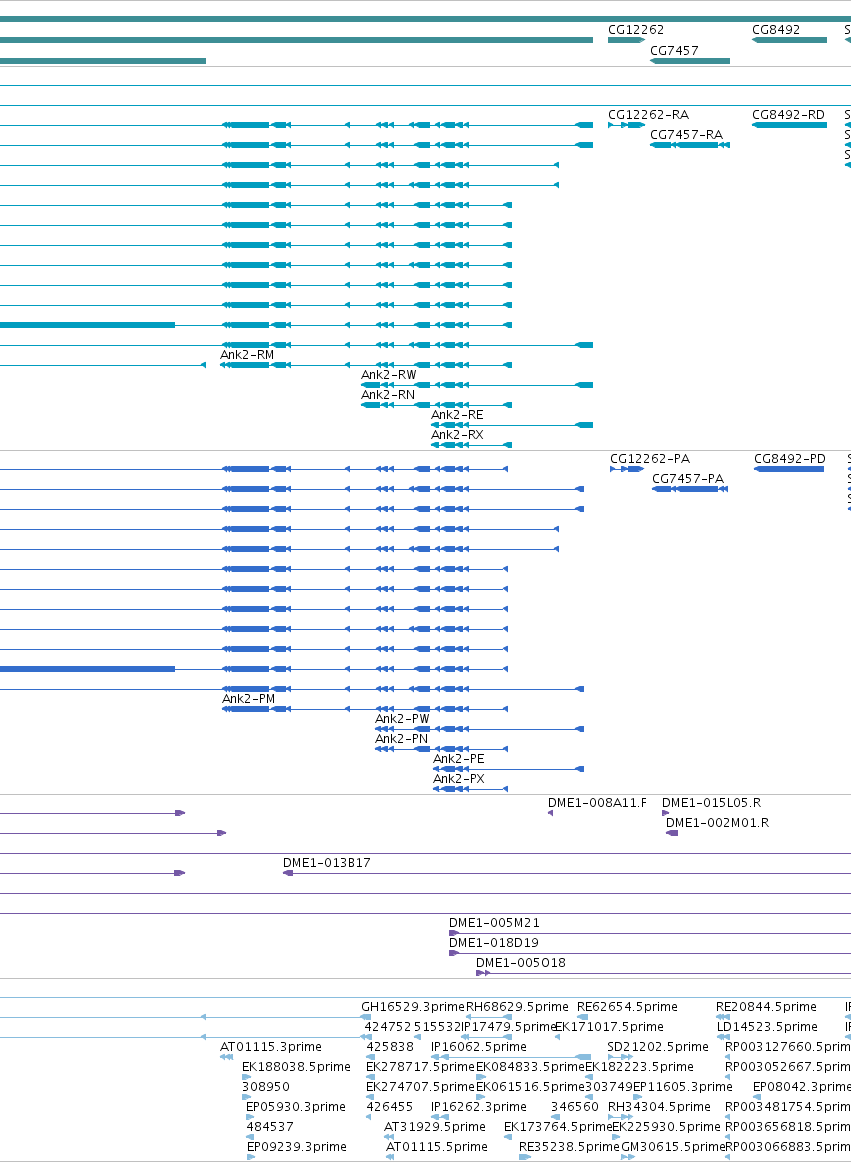Open EST RE20844.5prime
This screenshot has height=1162, width=851.
pos(766,1007)
